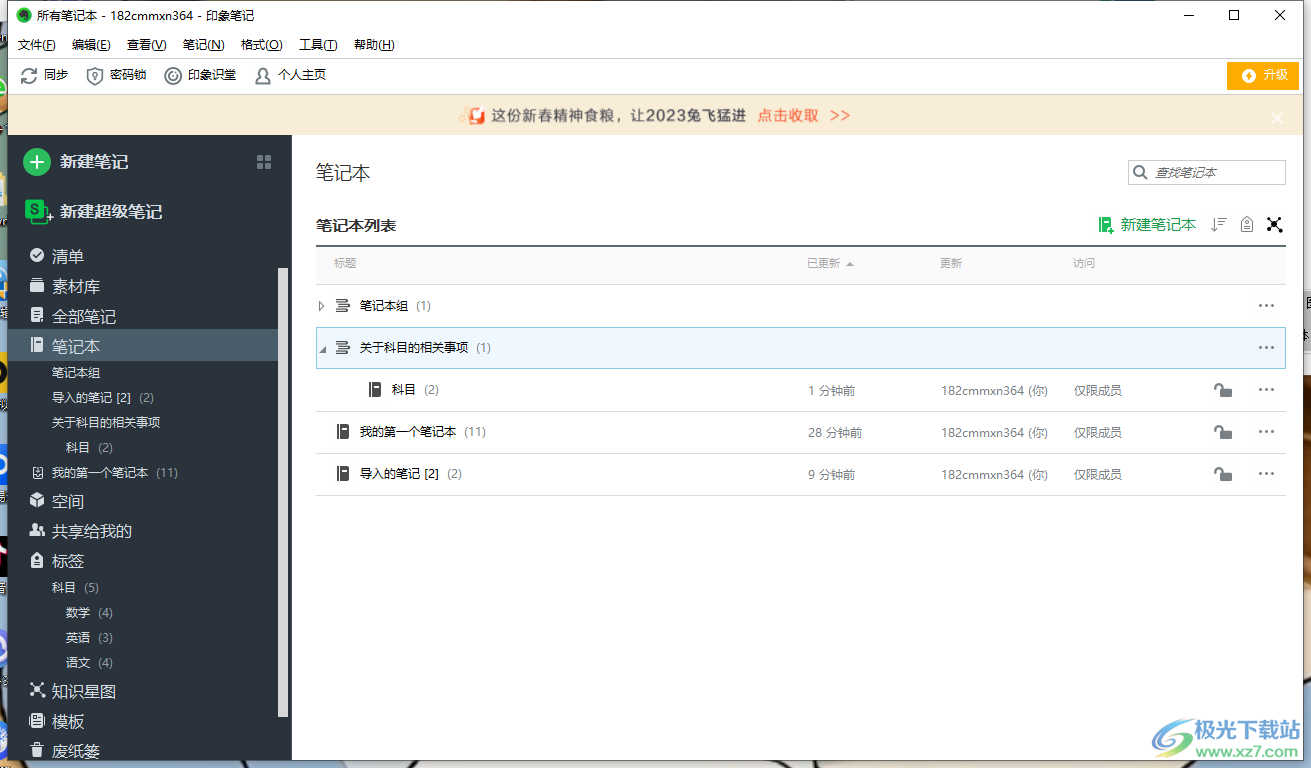Select the 语文 tag
The height and width of the screenshot is (768, 1311).
click(x=89, y=663)
